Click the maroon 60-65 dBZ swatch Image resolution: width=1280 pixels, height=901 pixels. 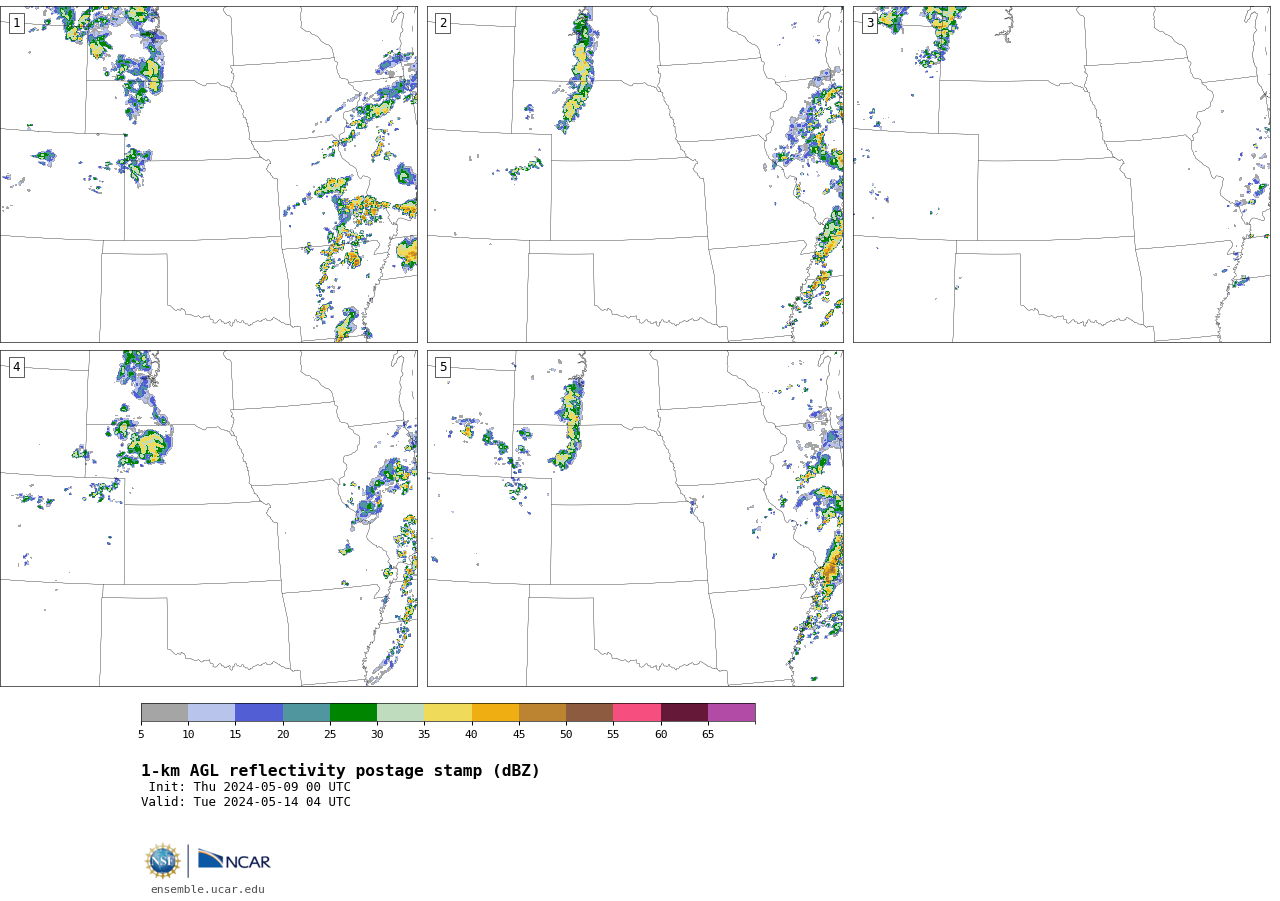684,712
